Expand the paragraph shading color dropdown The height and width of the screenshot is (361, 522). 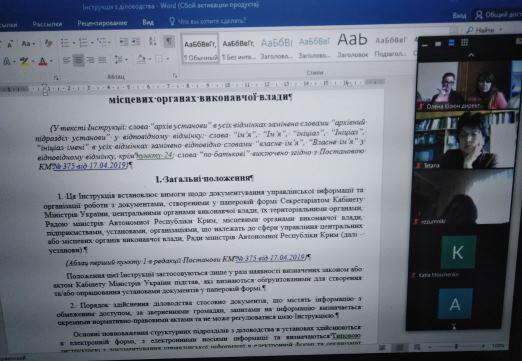click(x=150, y=60)
